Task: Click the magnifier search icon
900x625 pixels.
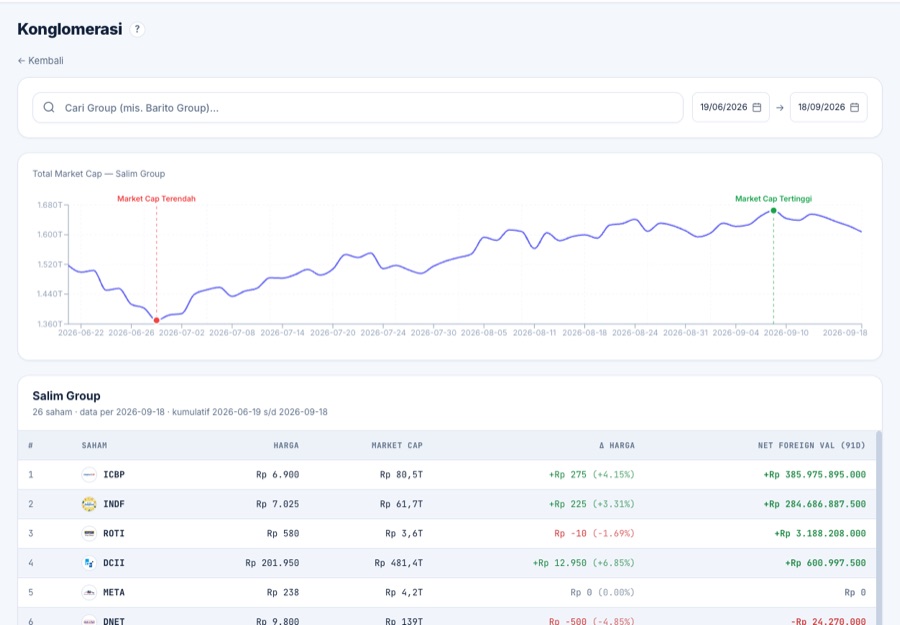Action: pos(49,107)
